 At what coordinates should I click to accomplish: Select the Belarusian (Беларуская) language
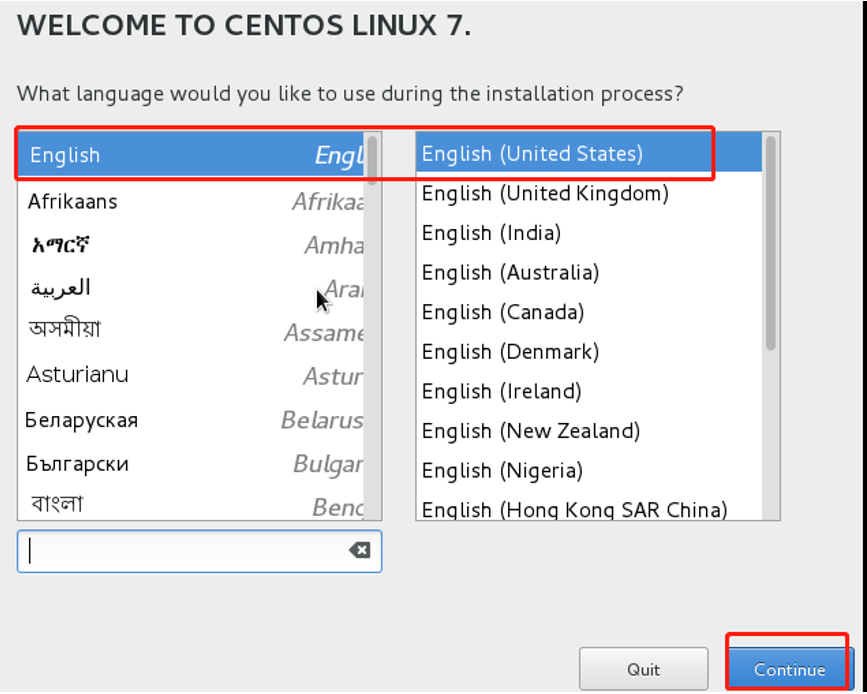pos(191,420)
